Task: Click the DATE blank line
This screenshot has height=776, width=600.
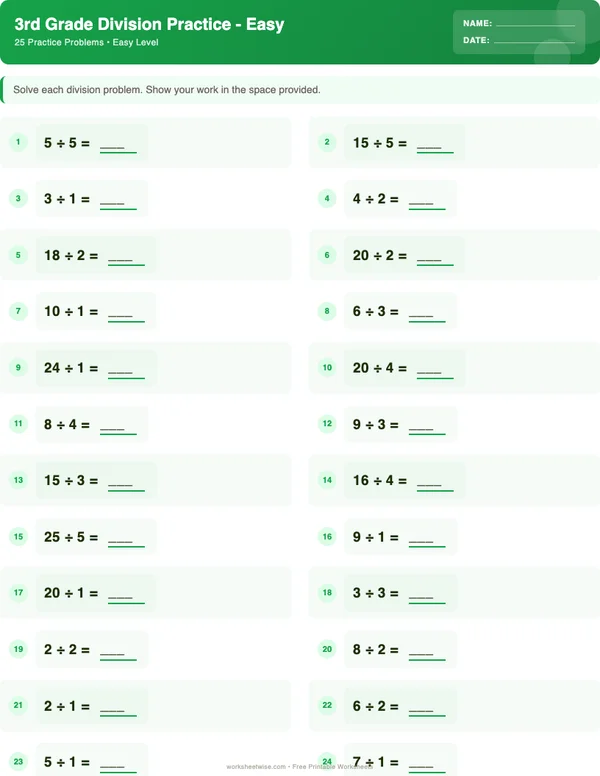Action: pyautogui.click(x=534, y=41)
